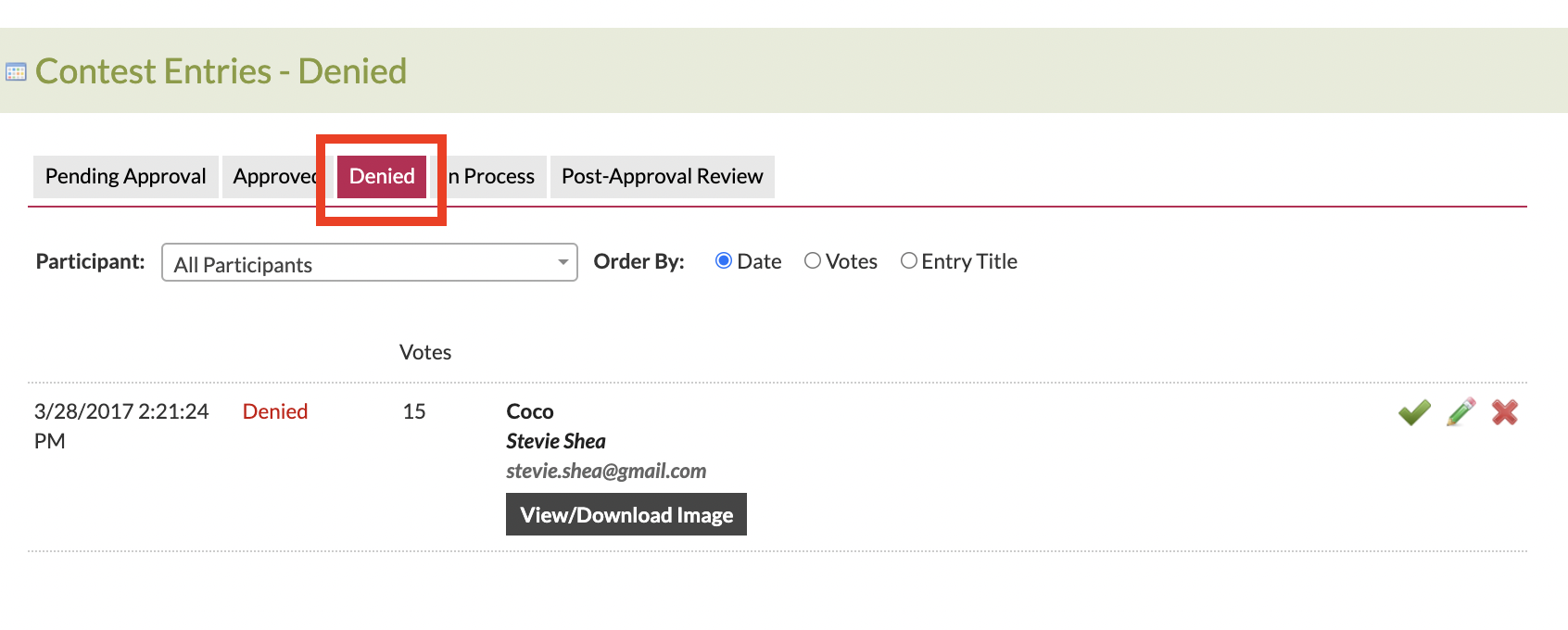Click the red Denied status text
1568x630 pixels.
pos(275,411)
